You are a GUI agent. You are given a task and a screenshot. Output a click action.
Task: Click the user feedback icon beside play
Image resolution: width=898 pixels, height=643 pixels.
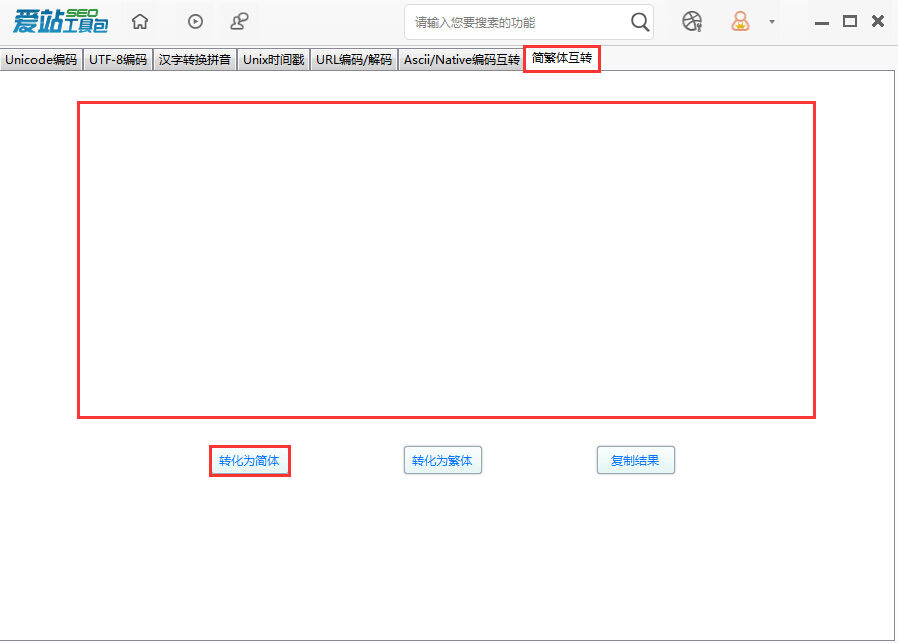(x=239, y=22)
